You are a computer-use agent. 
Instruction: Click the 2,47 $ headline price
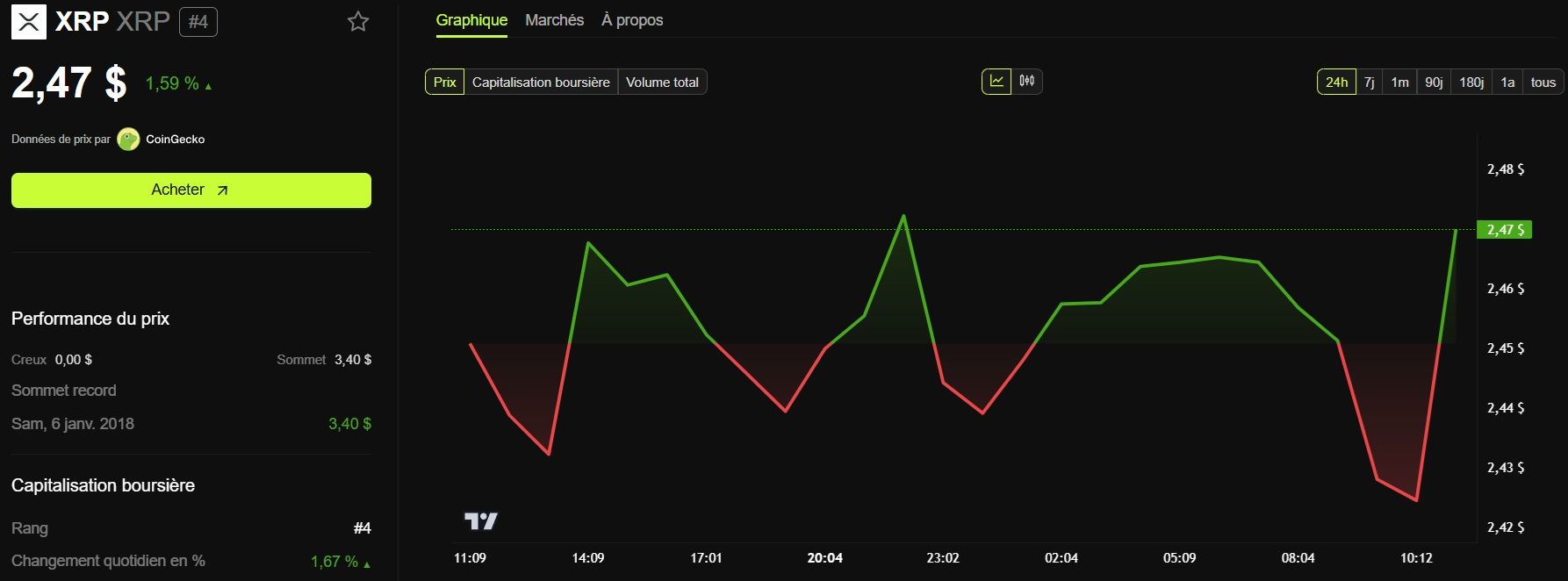(69, 83)
